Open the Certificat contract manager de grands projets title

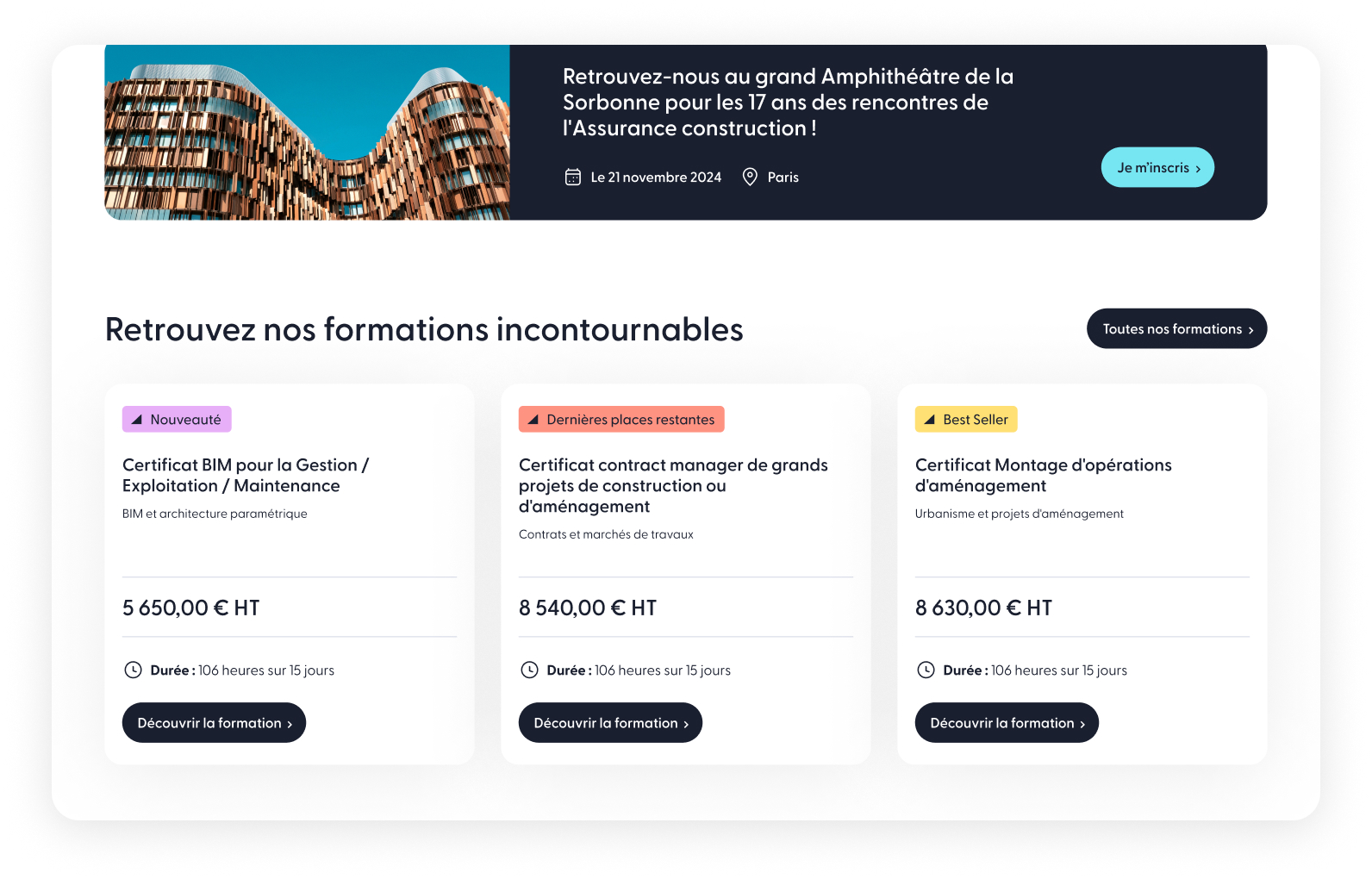click(673, 485)
